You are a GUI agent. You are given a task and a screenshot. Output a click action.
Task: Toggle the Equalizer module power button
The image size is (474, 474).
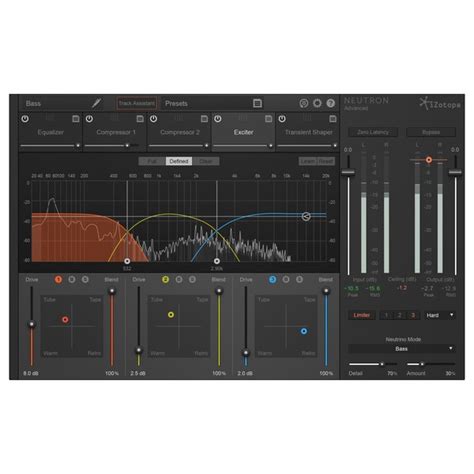point(25,119)
